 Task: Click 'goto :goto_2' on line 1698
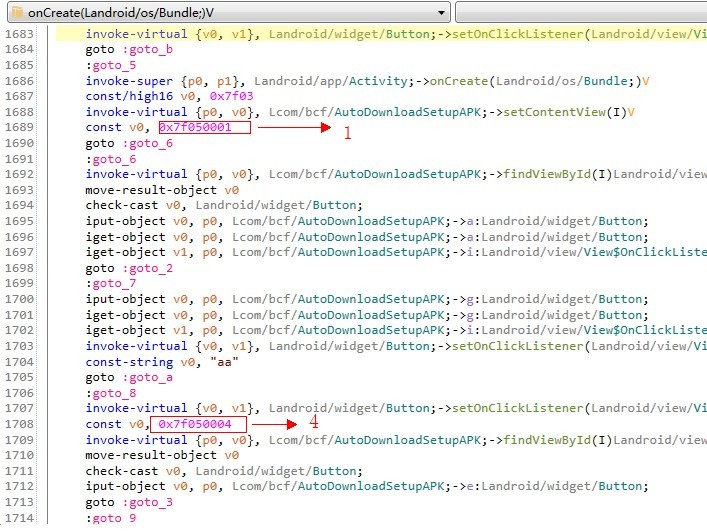click(x=129, y=268)
